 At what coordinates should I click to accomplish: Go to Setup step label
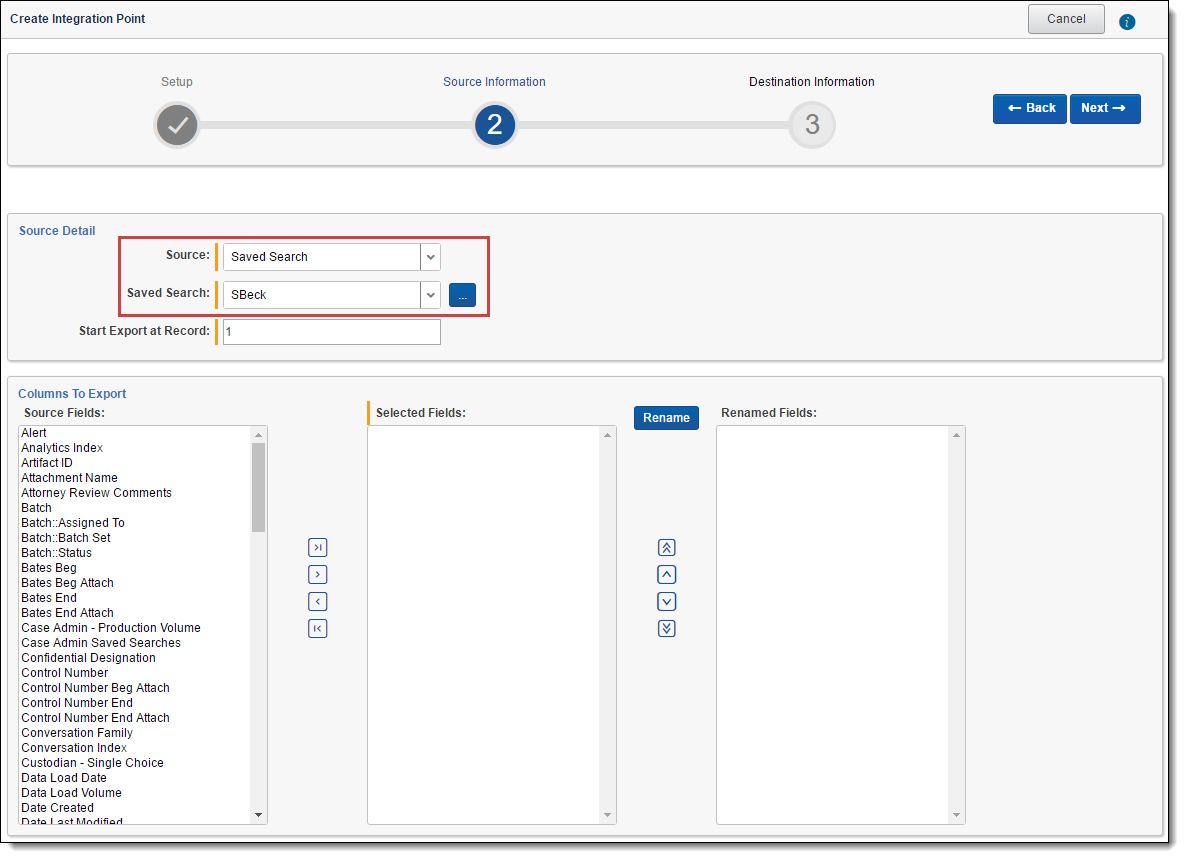177,82
